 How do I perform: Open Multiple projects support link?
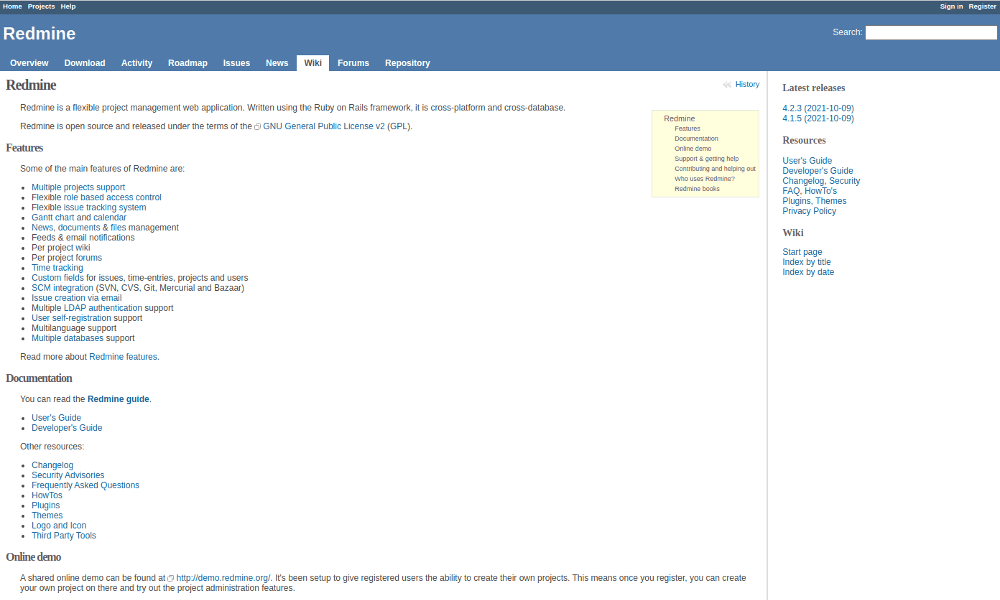pyautogui.click(x=78, y=187)
